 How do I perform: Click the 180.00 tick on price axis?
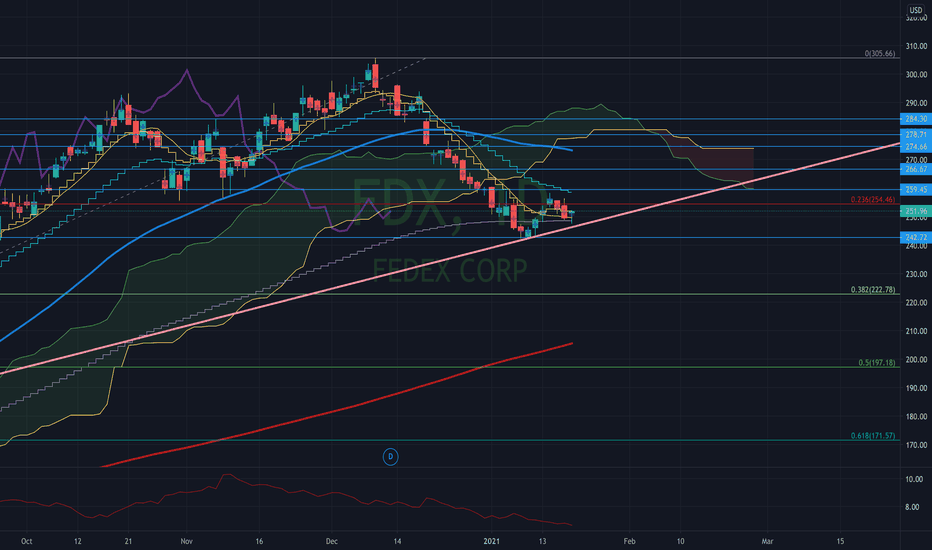tap(916, 417)
